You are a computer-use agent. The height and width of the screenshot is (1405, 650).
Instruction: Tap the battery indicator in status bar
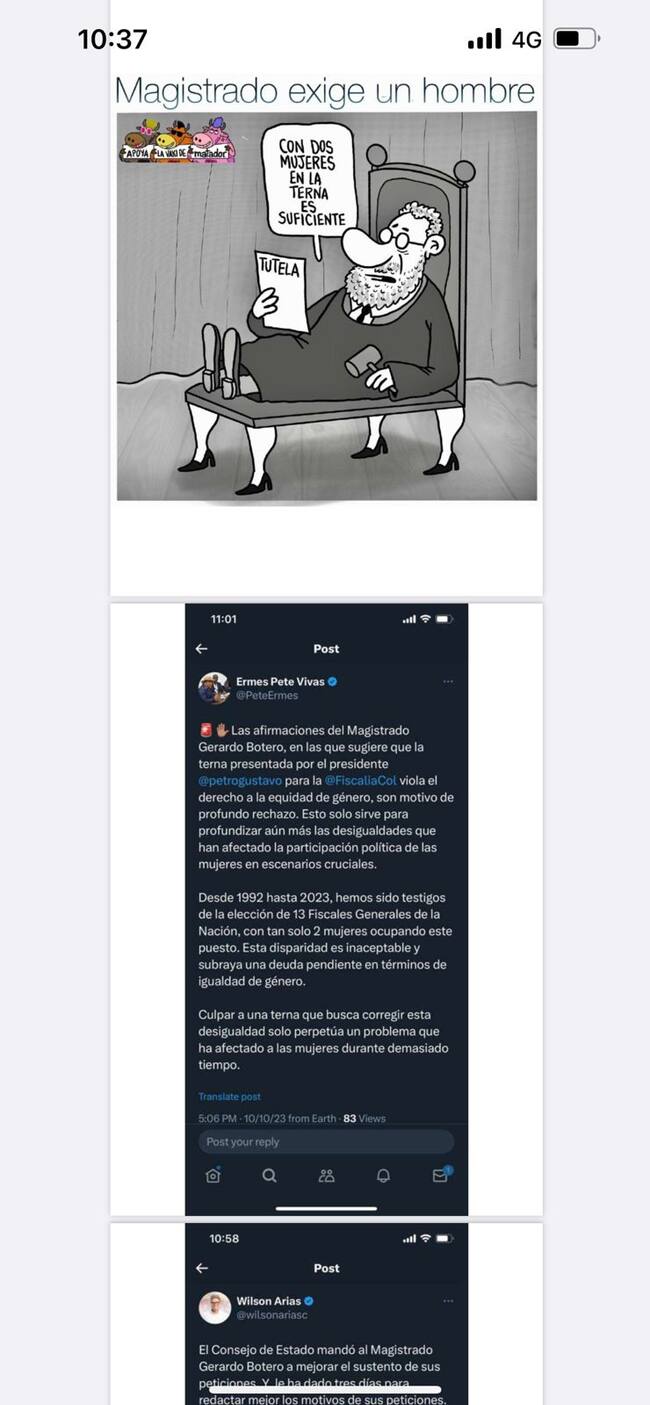tap(576, 39)
